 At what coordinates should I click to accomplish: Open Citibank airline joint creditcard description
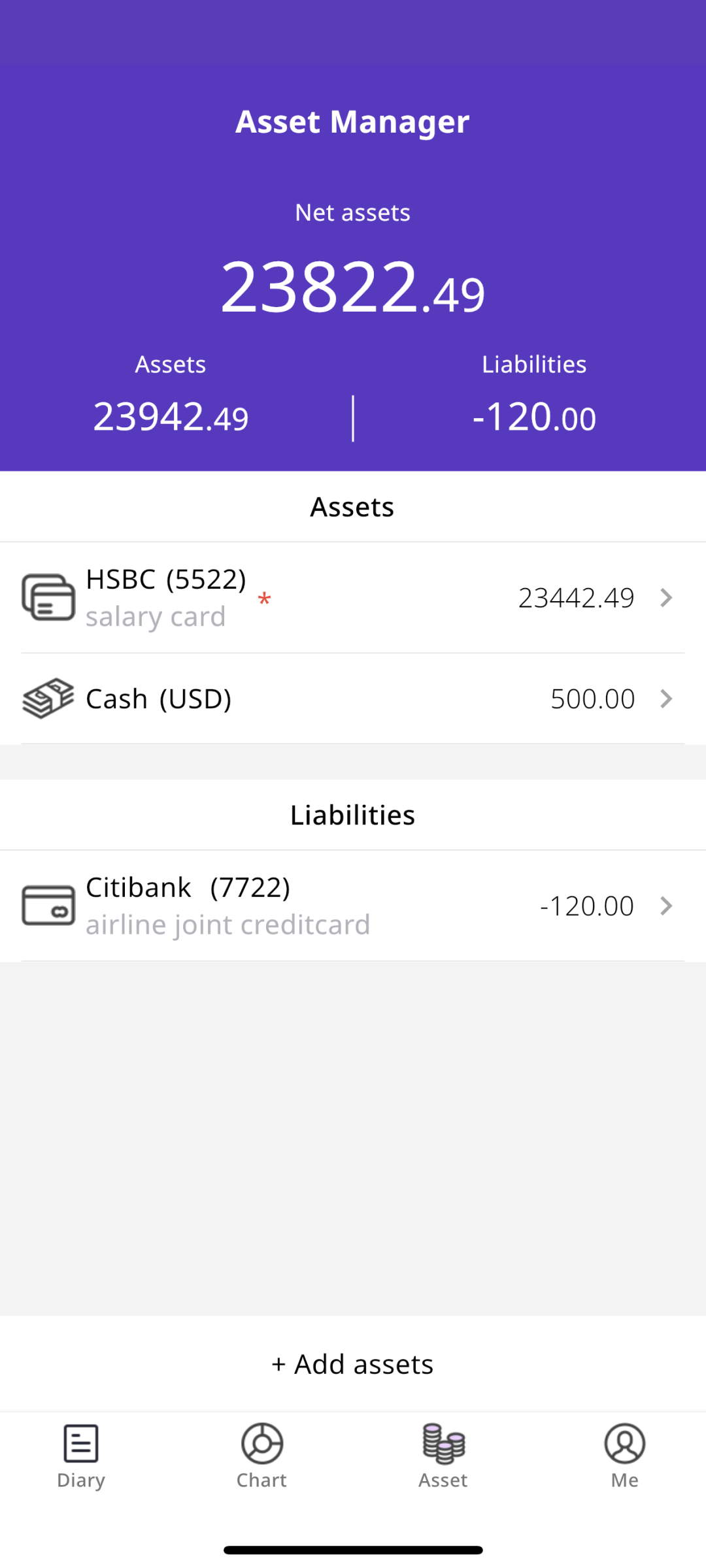[227, 925]
